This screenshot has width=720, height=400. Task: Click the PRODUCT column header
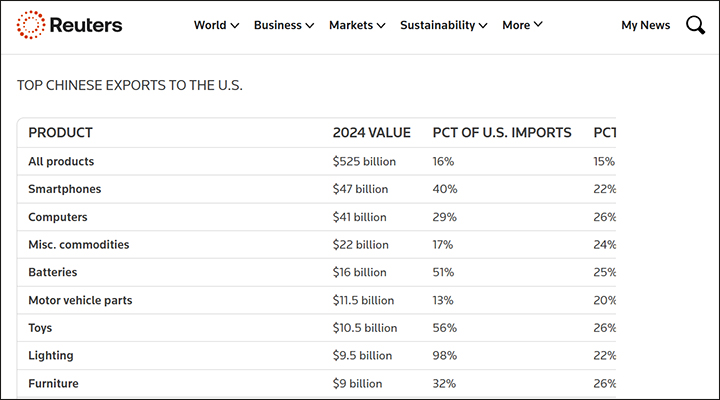point(61,133)
